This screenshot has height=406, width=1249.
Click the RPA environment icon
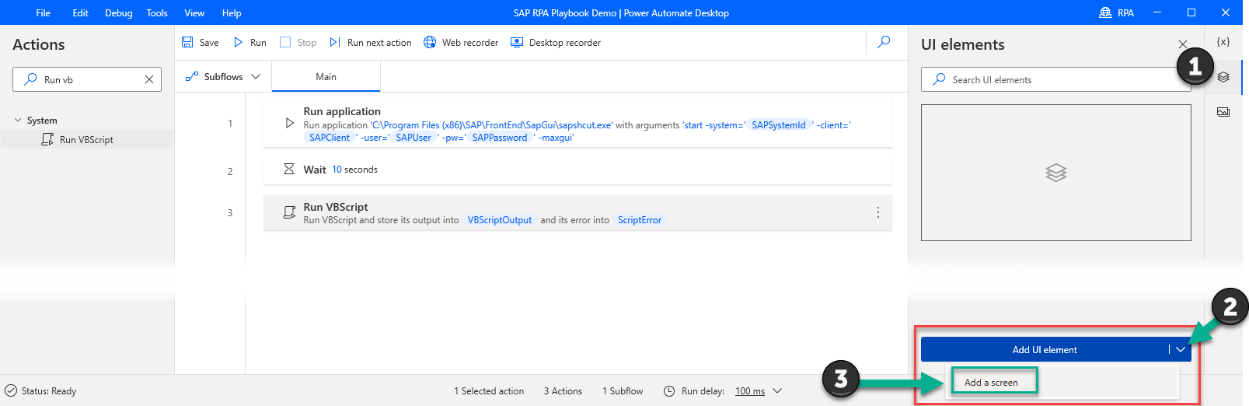[x=1104, y=13]
